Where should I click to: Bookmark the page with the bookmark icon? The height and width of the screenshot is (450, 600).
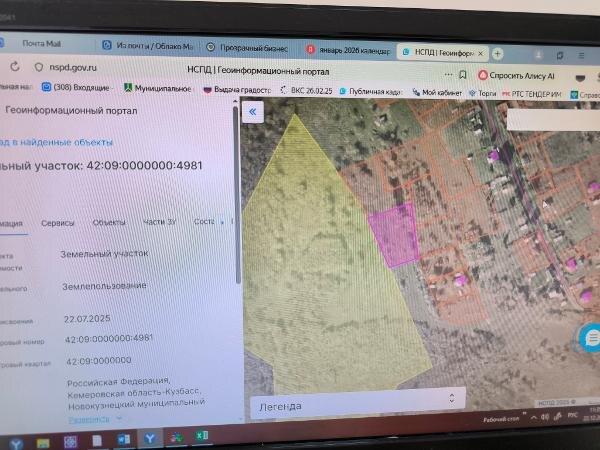(463, 75)
